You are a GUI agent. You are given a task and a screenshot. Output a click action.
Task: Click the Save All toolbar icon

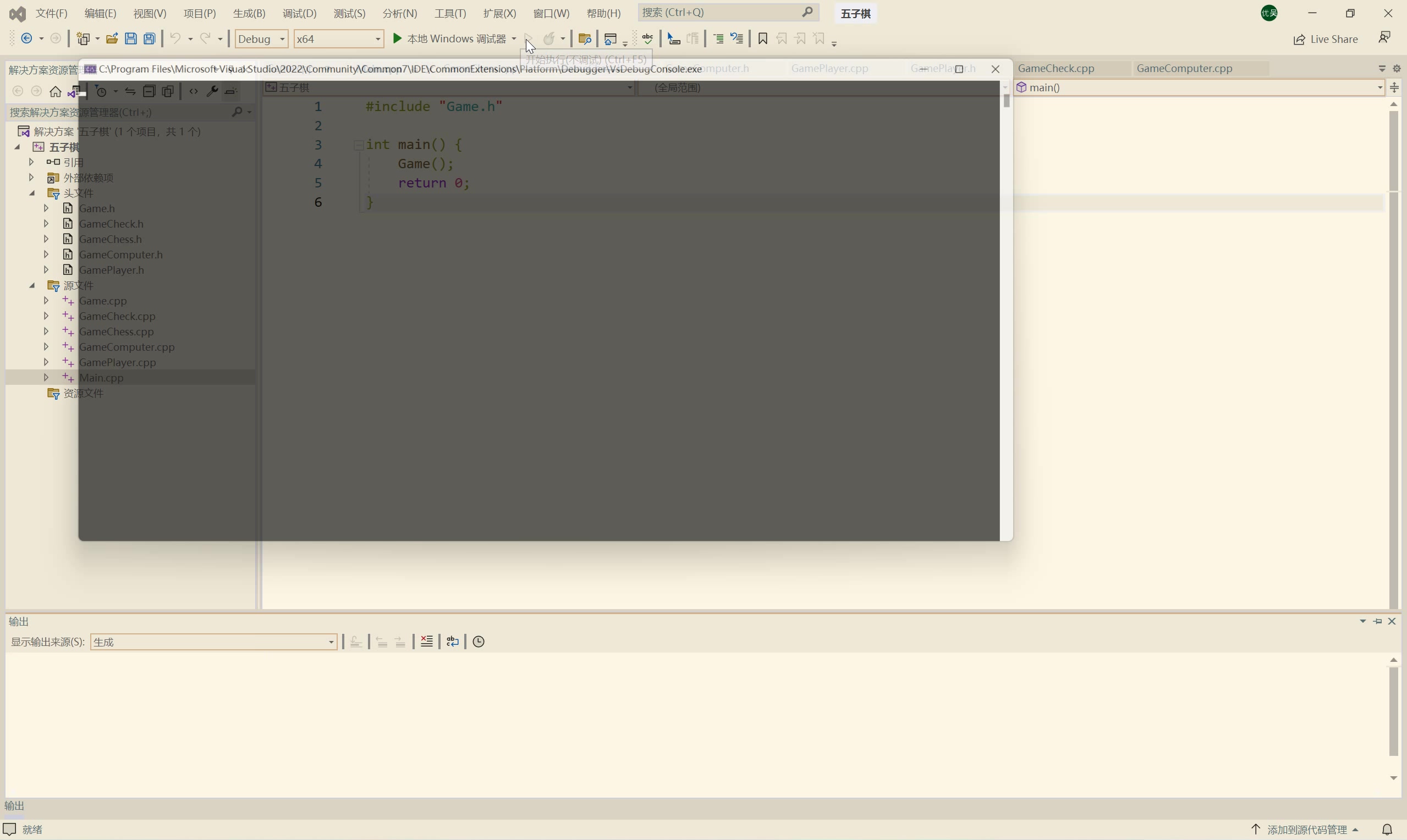[x=150, y=38]
